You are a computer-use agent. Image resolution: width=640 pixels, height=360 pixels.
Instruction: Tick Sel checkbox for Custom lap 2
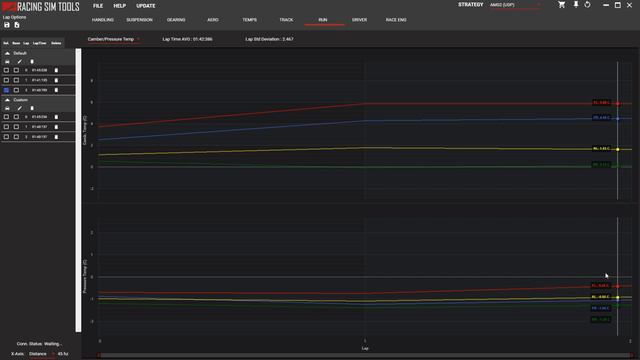pos(6,137)
